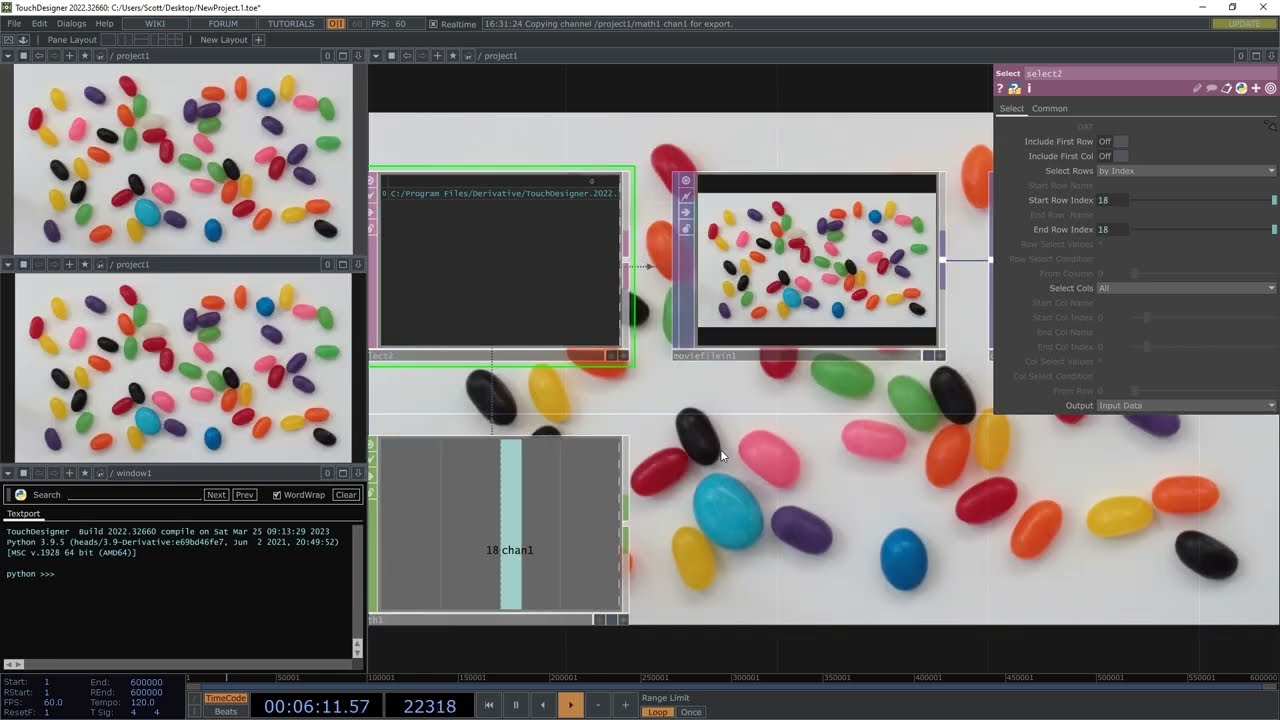
Task: Open pane type dropdown of top-left project1 pane
Action: pyautogui.click(x=8, y=56)
